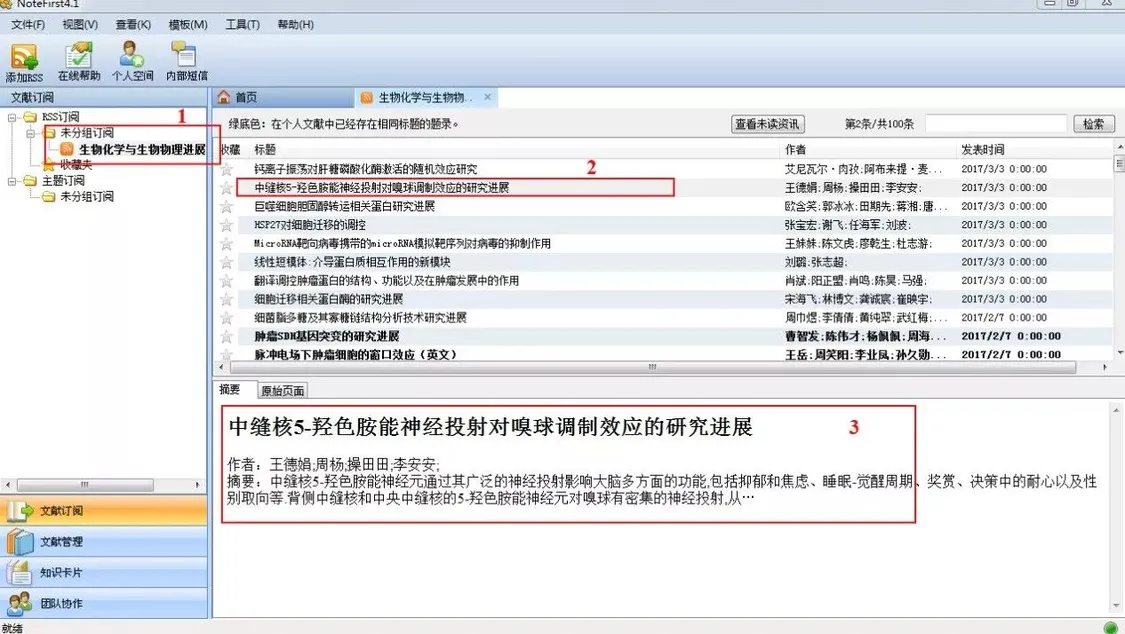
Task: Click author cell 刘璐;张志超;
Action: (x=816, y=262)
